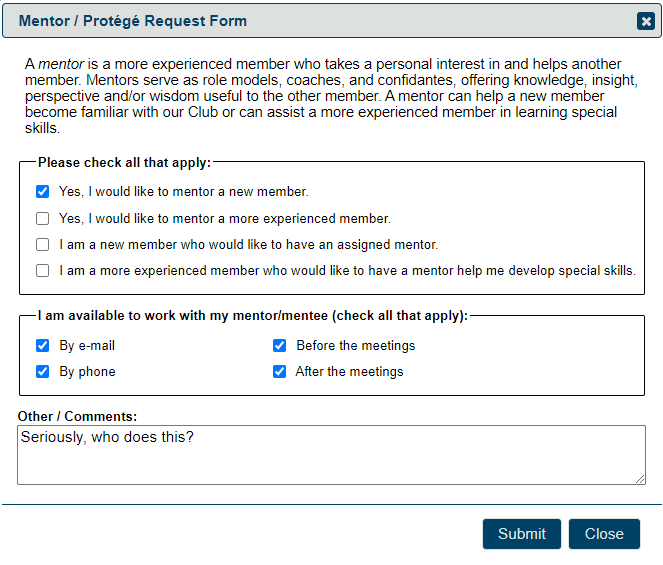This screenshot has width=663, height=565.
Task: Click the 'Other / Comments:' label
Action: tap(77, 417)
